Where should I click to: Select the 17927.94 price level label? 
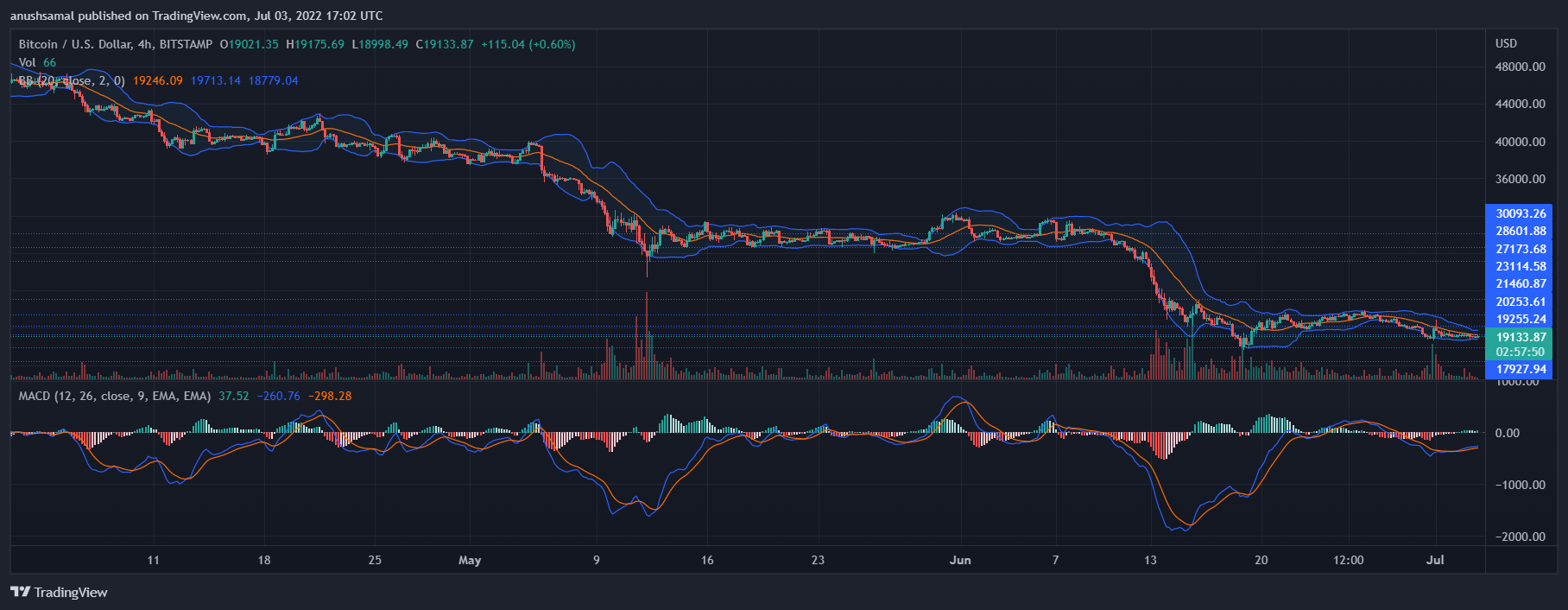pyautogui.click(x=1520, y=369)
